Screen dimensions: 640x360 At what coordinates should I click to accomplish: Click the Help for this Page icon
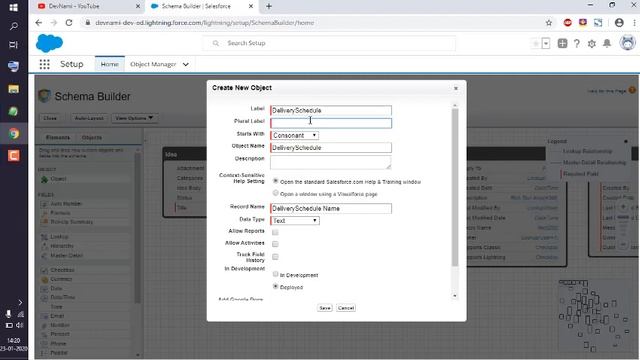pos(632,90)
